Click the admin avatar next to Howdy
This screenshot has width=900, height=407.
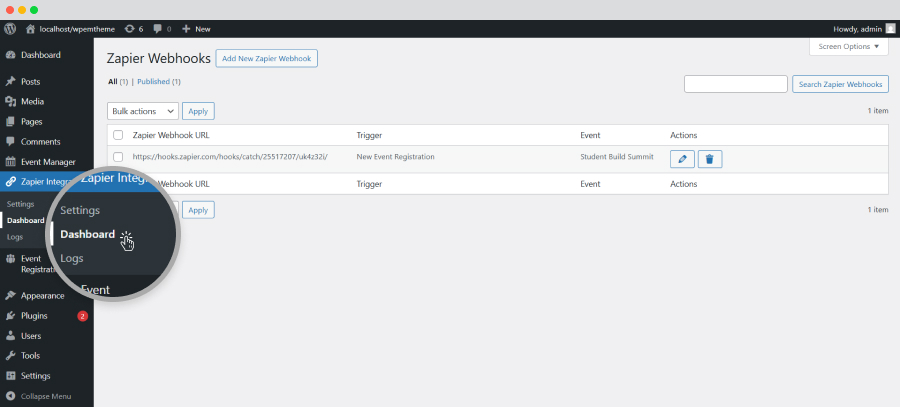[890, 29]
